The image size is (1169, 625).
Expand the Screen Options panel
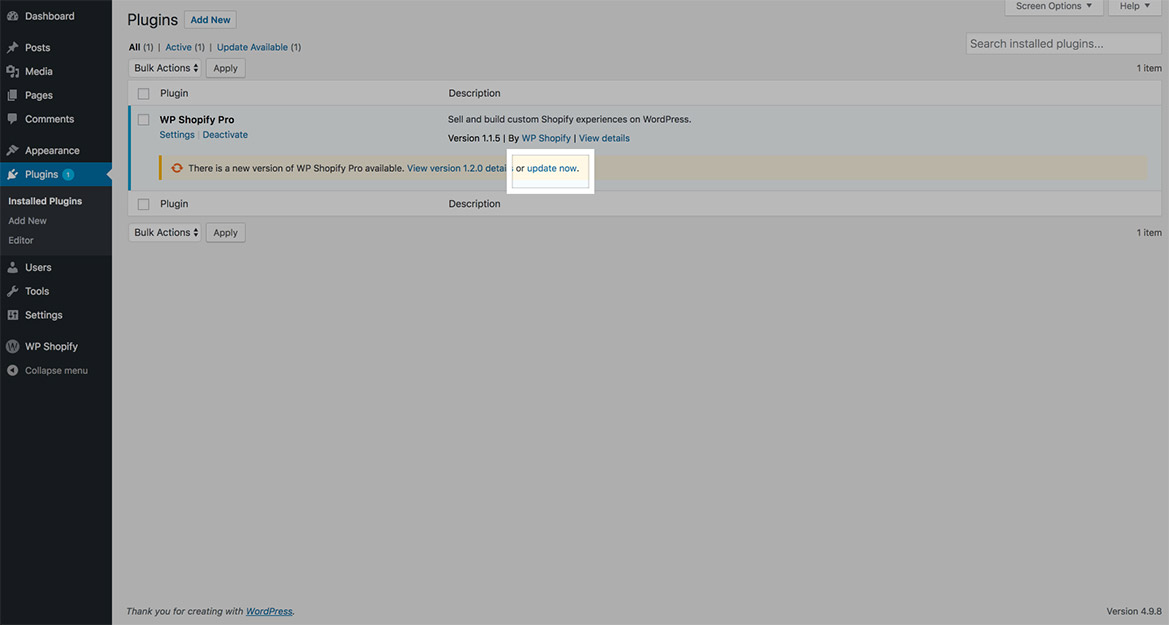(x=1053, y=7)
